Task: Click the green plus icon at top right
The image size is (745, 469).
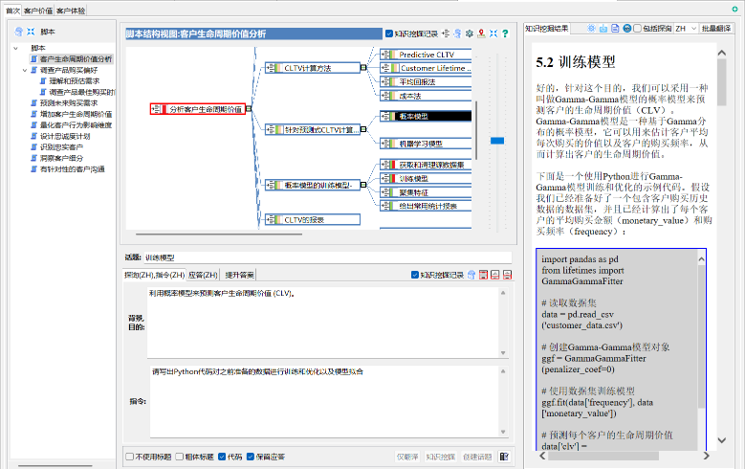Action: [736, 7]
